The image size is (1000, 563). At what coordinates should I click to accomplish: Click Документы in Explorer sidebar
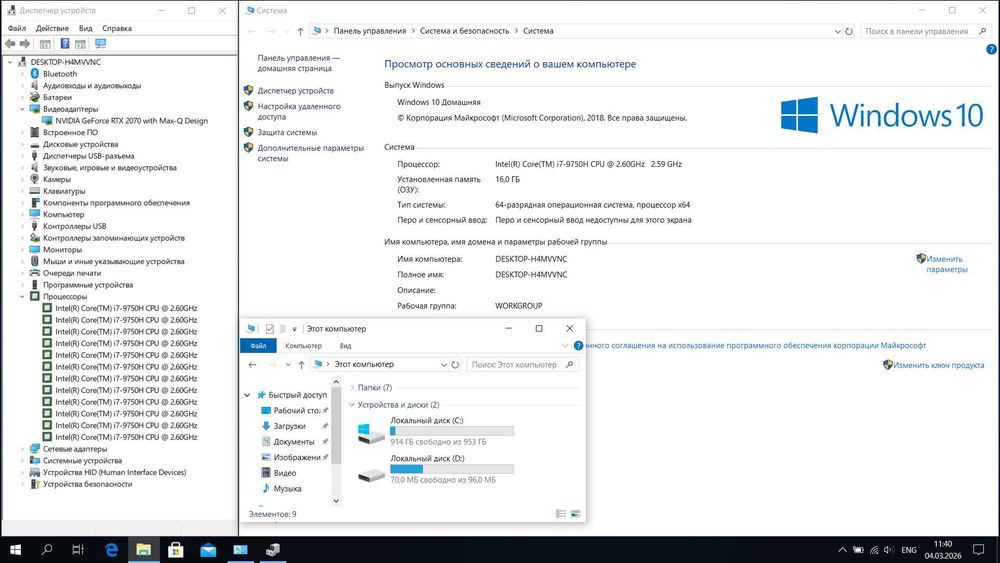[293, 441]
